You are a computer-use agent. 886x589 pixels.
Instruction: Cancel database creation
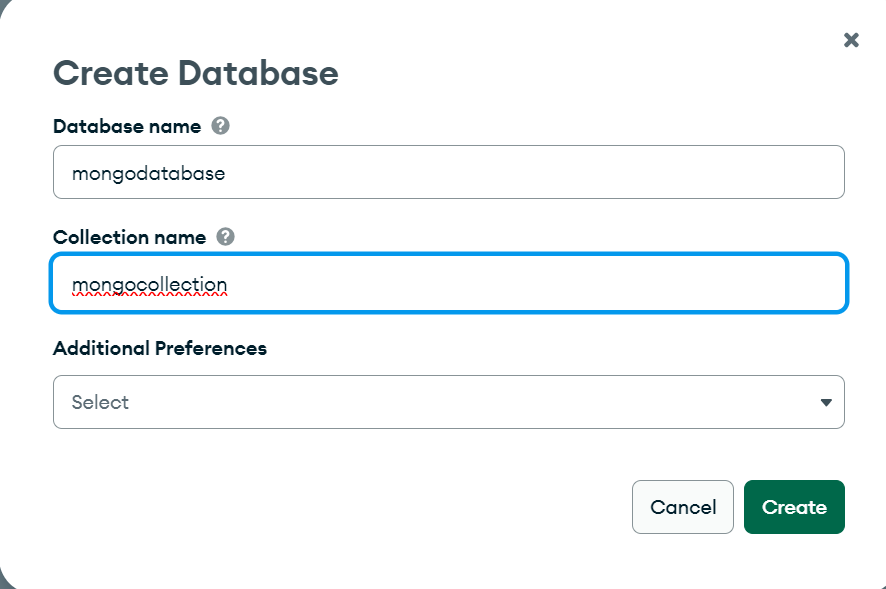point(683,507)
